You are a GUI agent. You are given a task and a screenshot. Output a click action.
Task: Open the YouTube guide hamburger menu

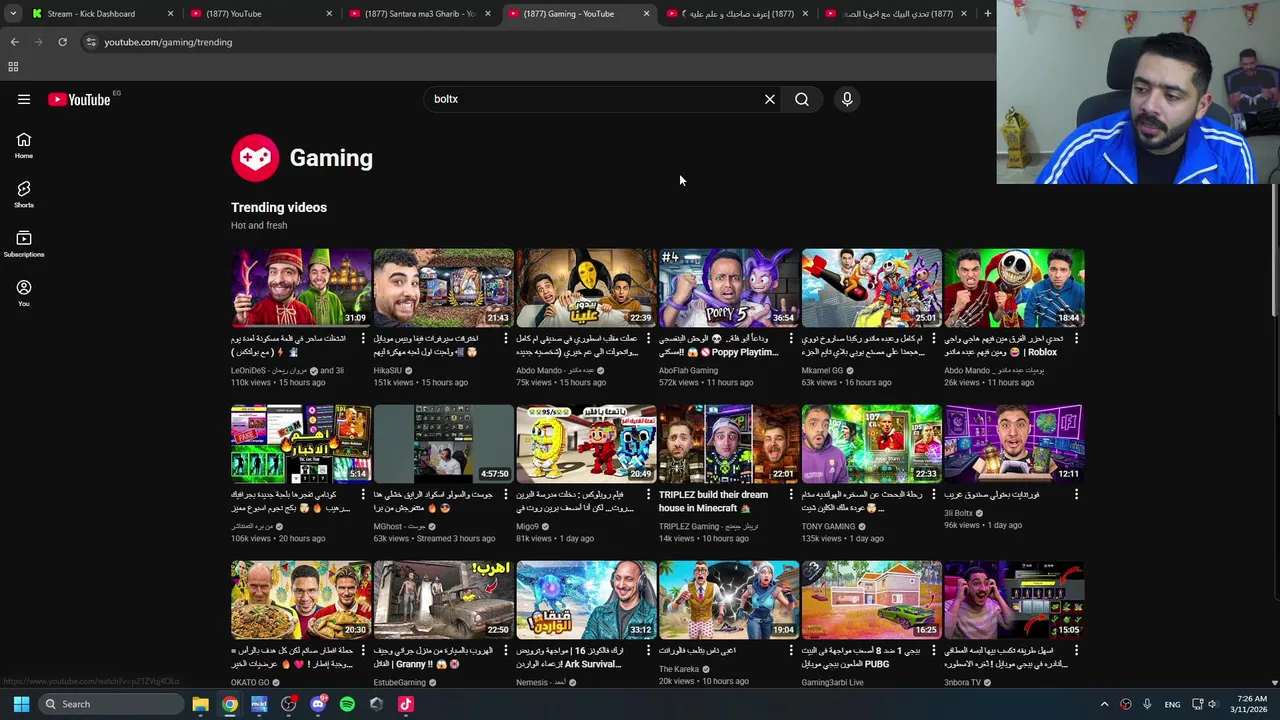[24, 99]
